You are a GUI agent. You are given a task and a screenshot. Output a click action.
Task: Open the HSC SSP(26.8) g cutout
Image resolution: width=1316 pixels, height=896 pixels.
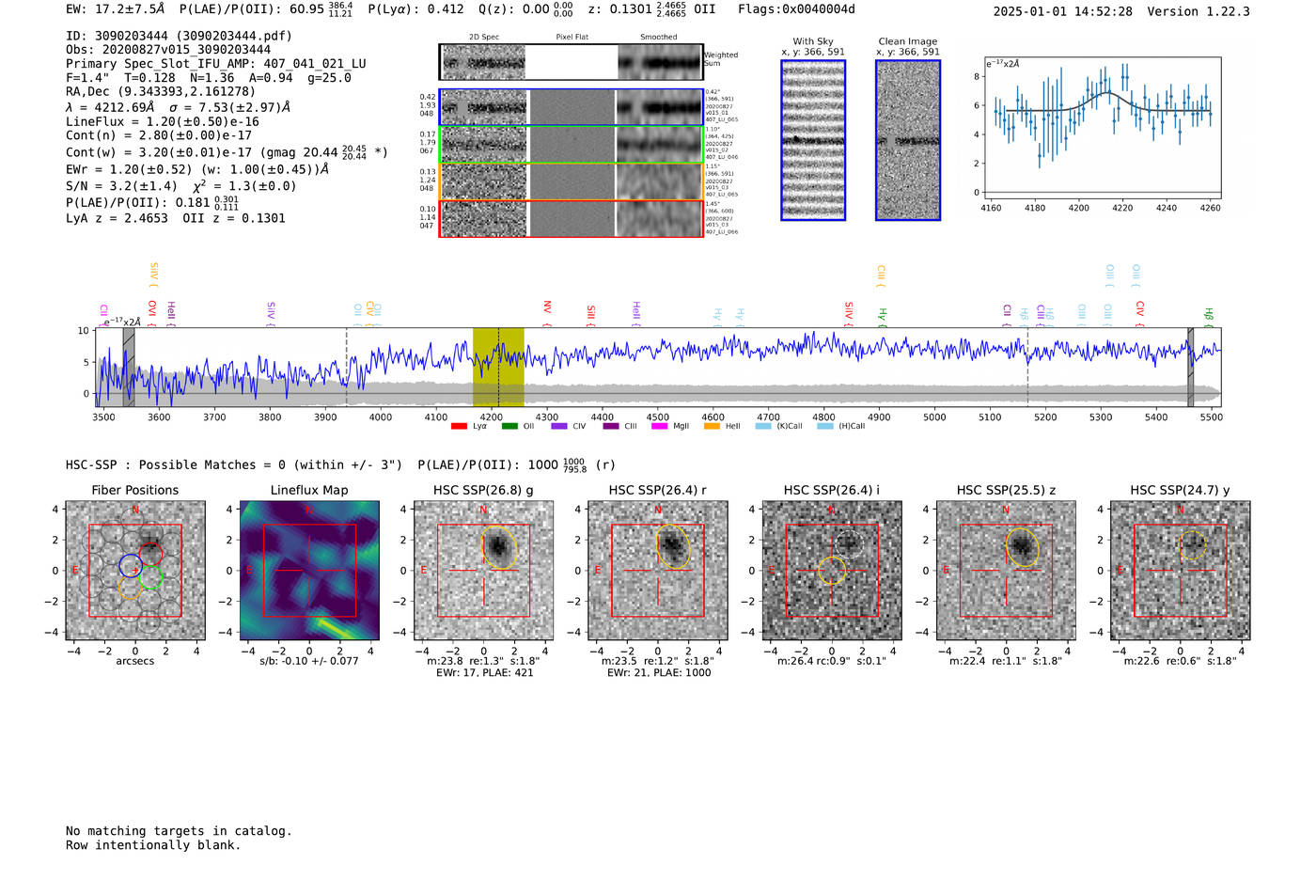483,571
